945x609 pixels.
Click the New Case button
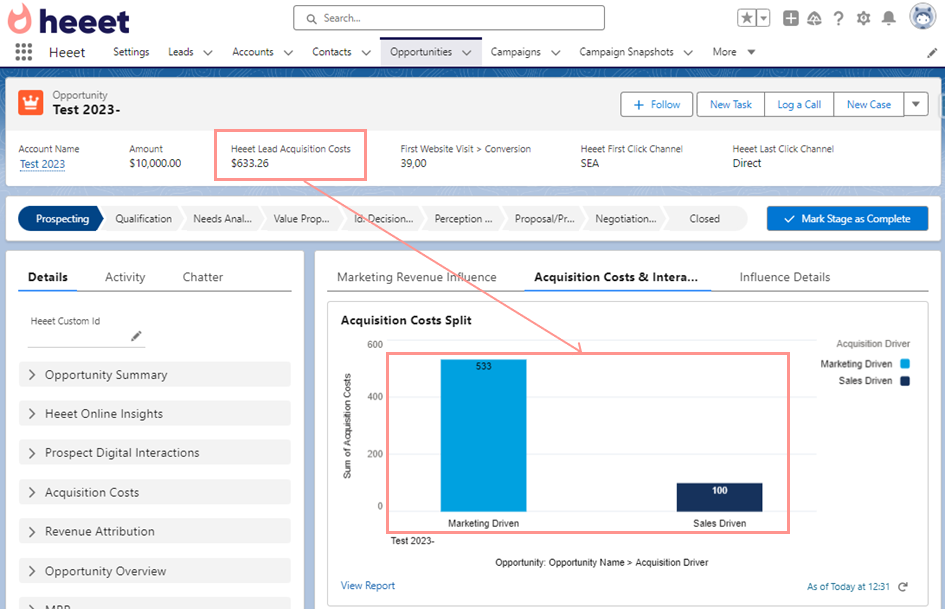coord(868,104)
